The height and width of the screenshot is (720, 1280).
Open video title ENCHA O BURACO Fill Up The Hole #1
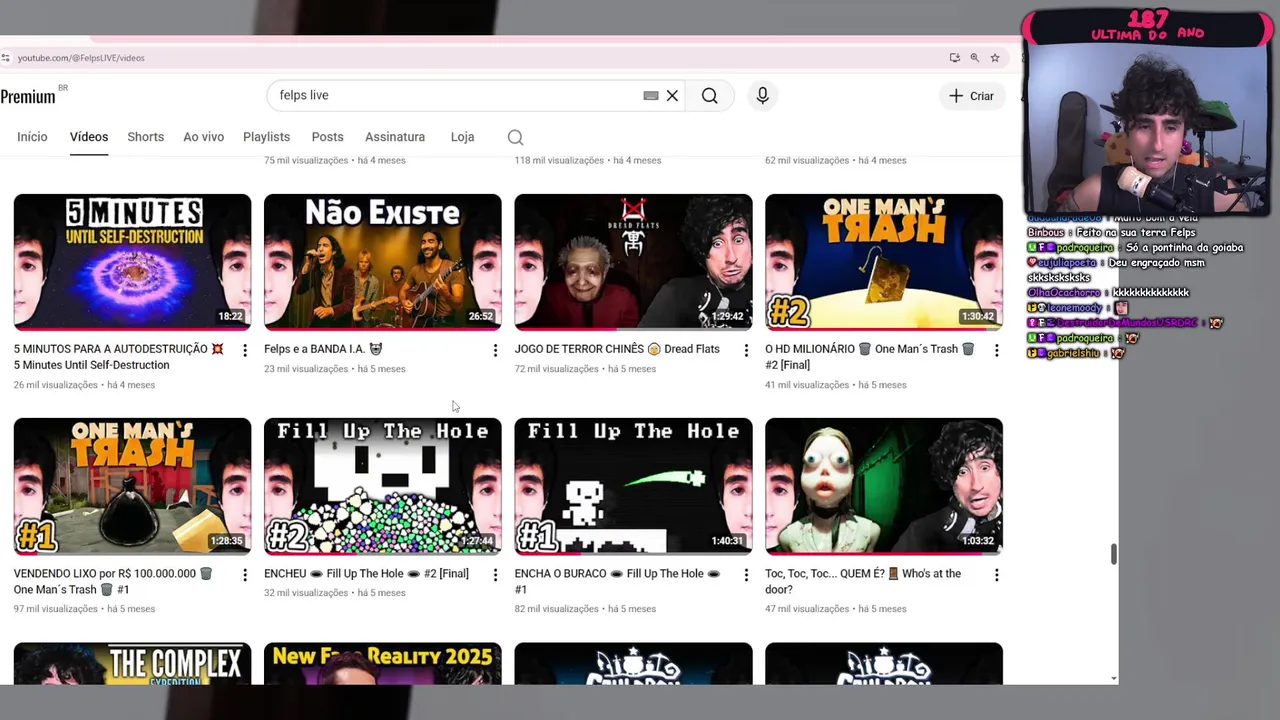click(617, 581)
